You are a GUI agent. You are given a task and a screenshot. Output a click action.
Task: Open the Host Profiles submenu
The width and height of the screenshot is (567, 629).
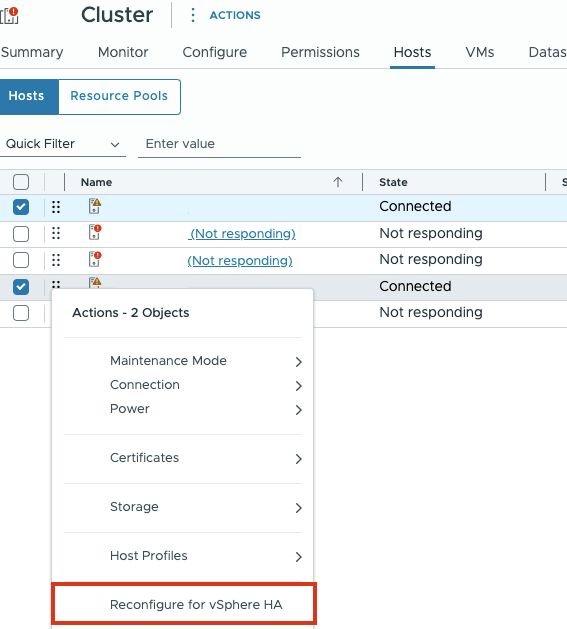[x=183, y=556]
